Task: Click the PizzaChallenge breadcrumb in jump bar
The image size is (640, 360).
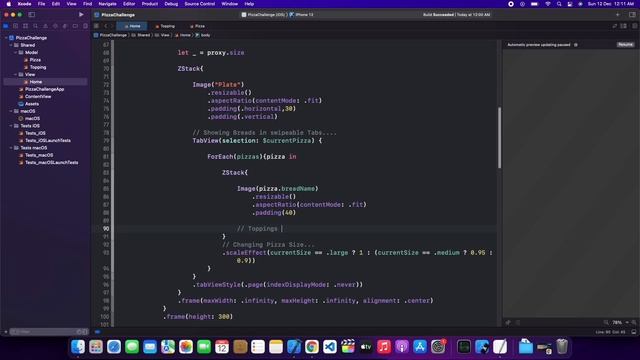Action: pos(110,35)
